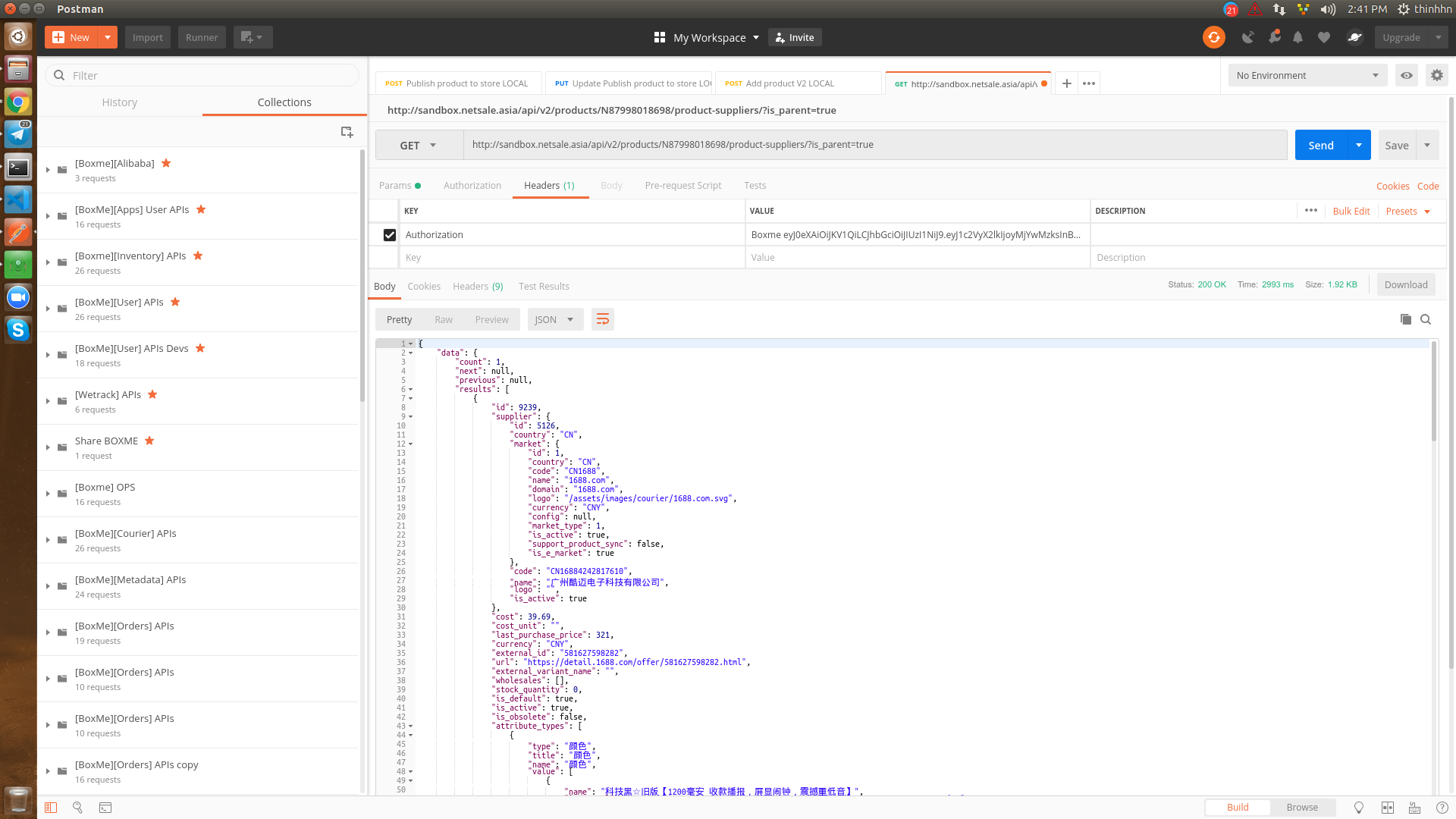1456x819 pixels.
Task: Open the notifications bell icon
Action: coord(1298,37)
